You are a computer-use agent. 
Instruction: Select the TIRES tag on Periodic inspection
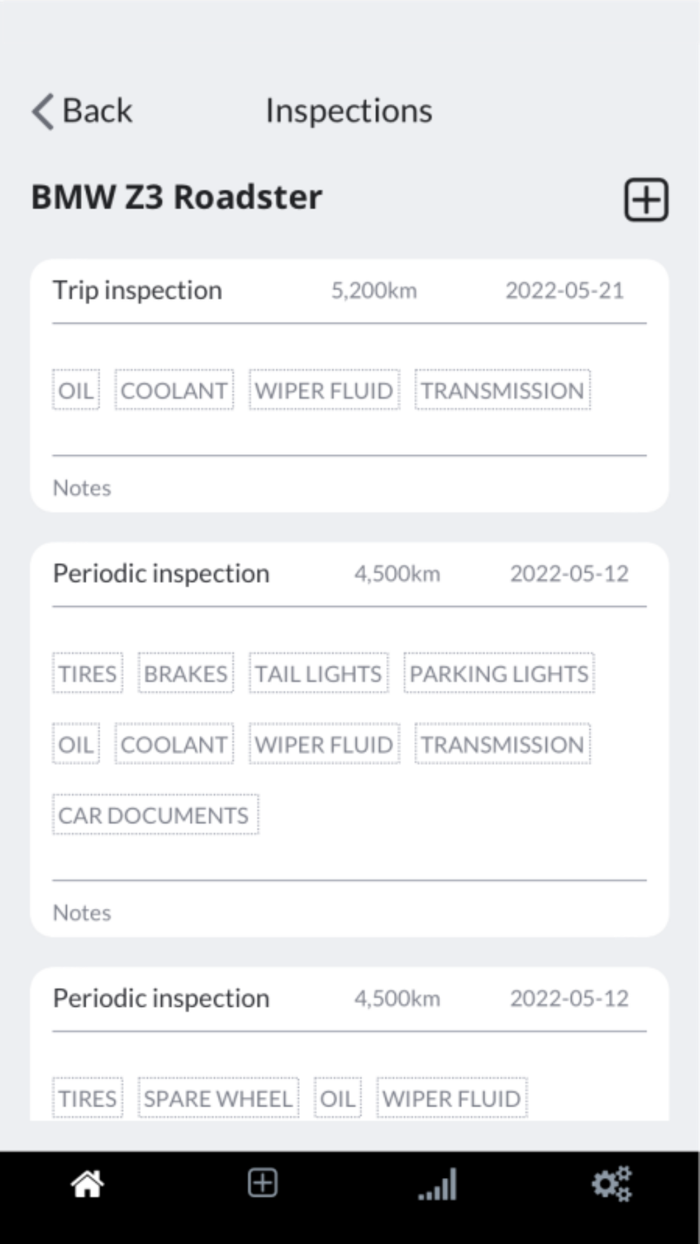(x=87, y=673)
